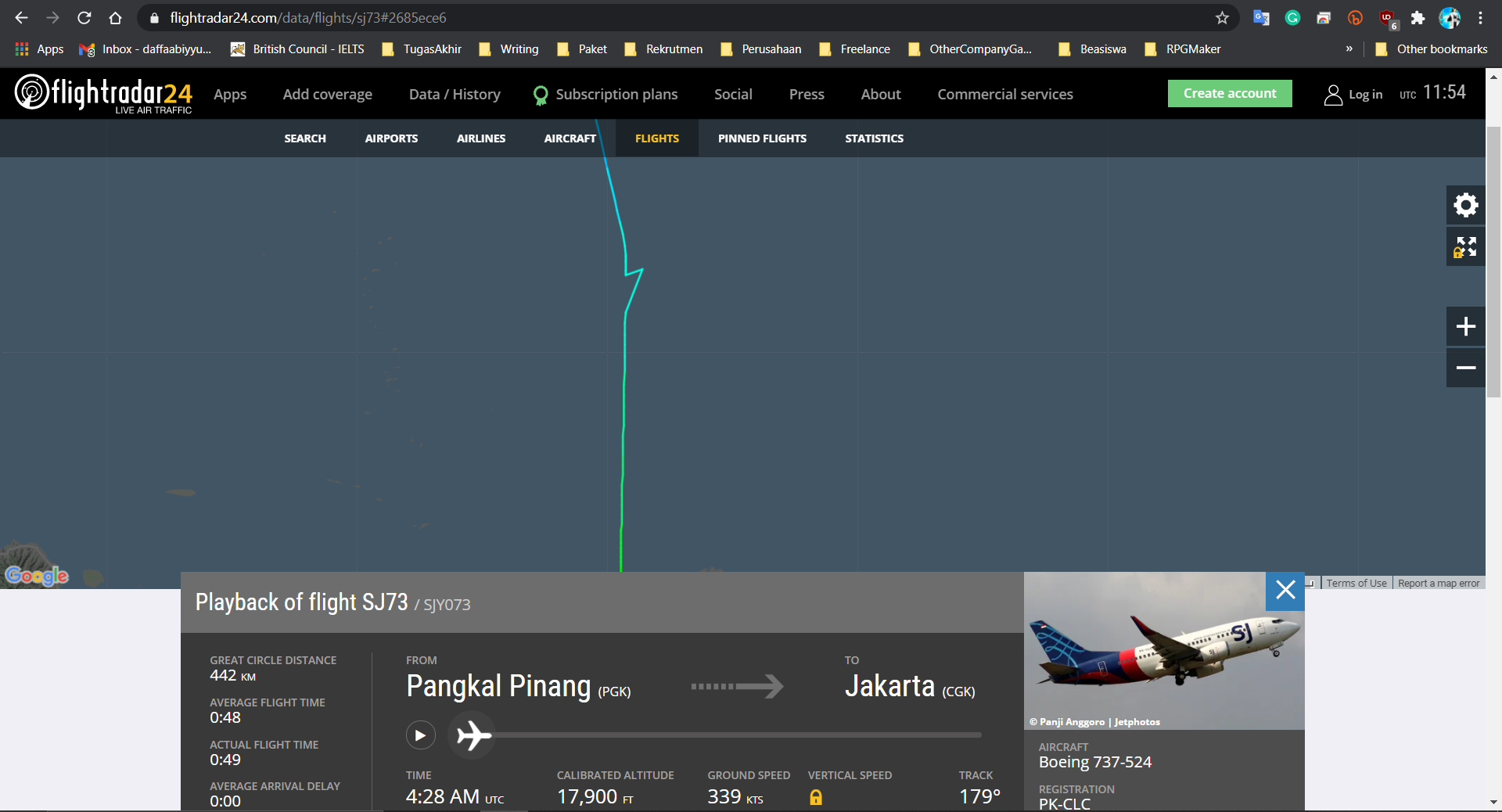Open British Council - IELTS bookmark

(297, 49)
